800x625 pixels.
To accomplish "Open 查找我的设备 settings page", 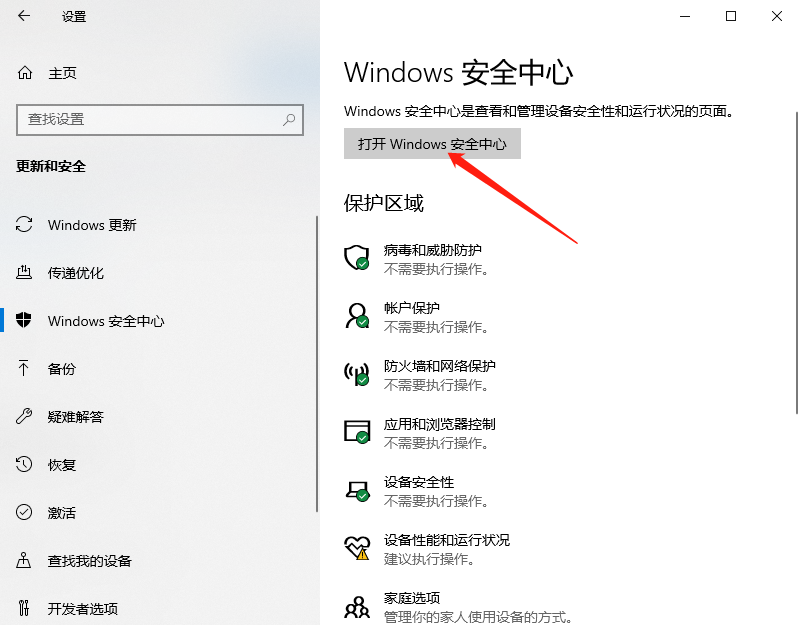I will click(90, 561).
